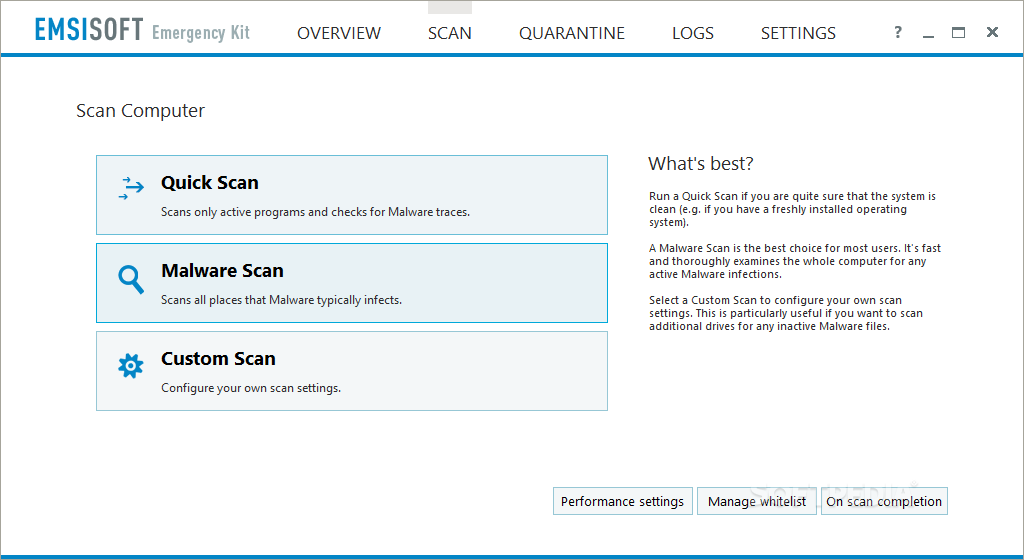Open the Quarantine tab
This screenshot has height=560, width=1024.
click(571, 33)
